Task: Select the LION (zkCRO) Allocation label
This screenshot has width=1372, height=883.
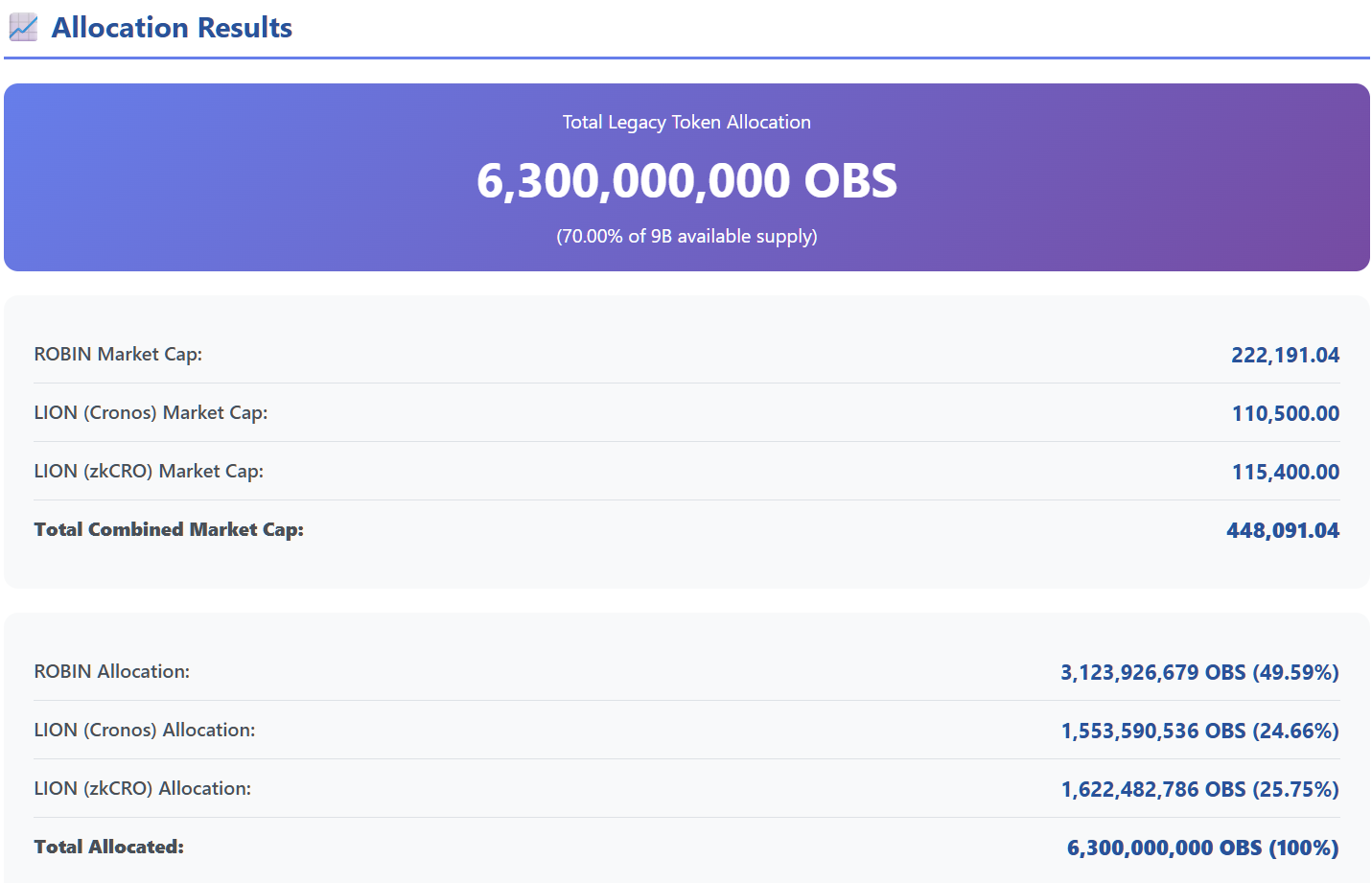Action: tap(143, 788)
